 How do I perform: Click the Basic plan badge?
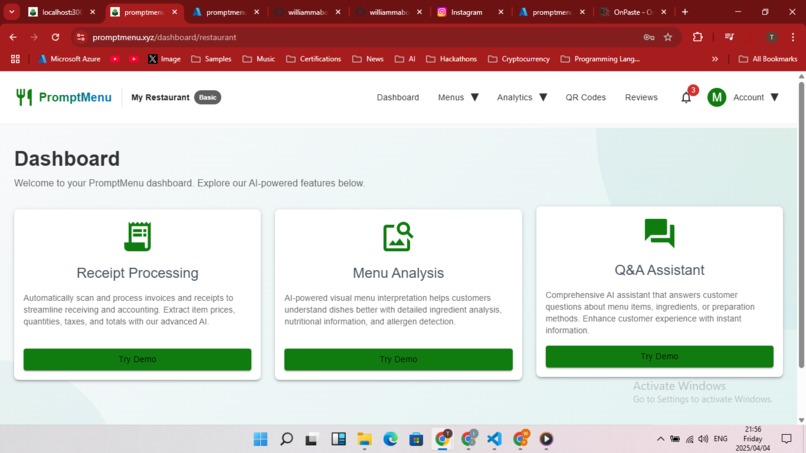click(208, 97)
